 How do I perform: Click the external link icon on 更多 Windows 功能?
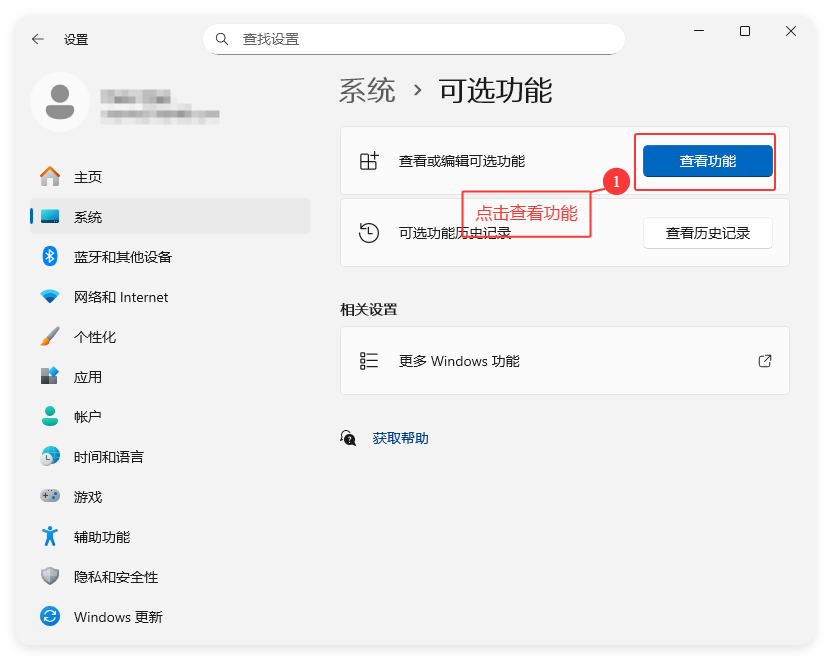(765, 361)
